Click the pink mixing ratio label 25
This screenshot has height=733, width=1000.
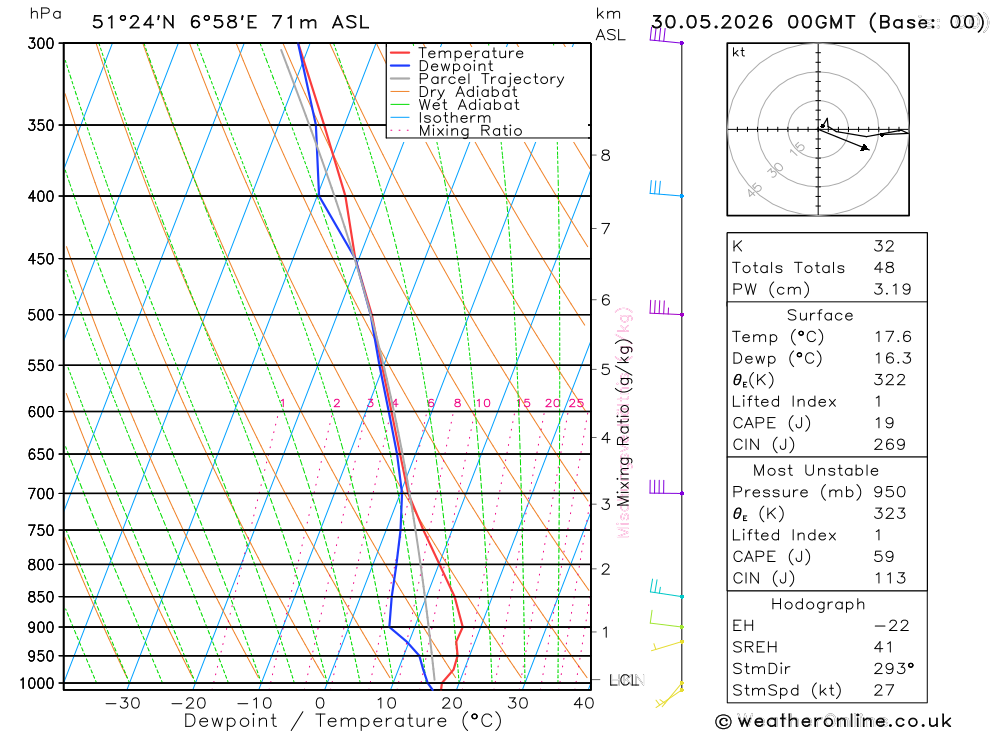[577, 403]
